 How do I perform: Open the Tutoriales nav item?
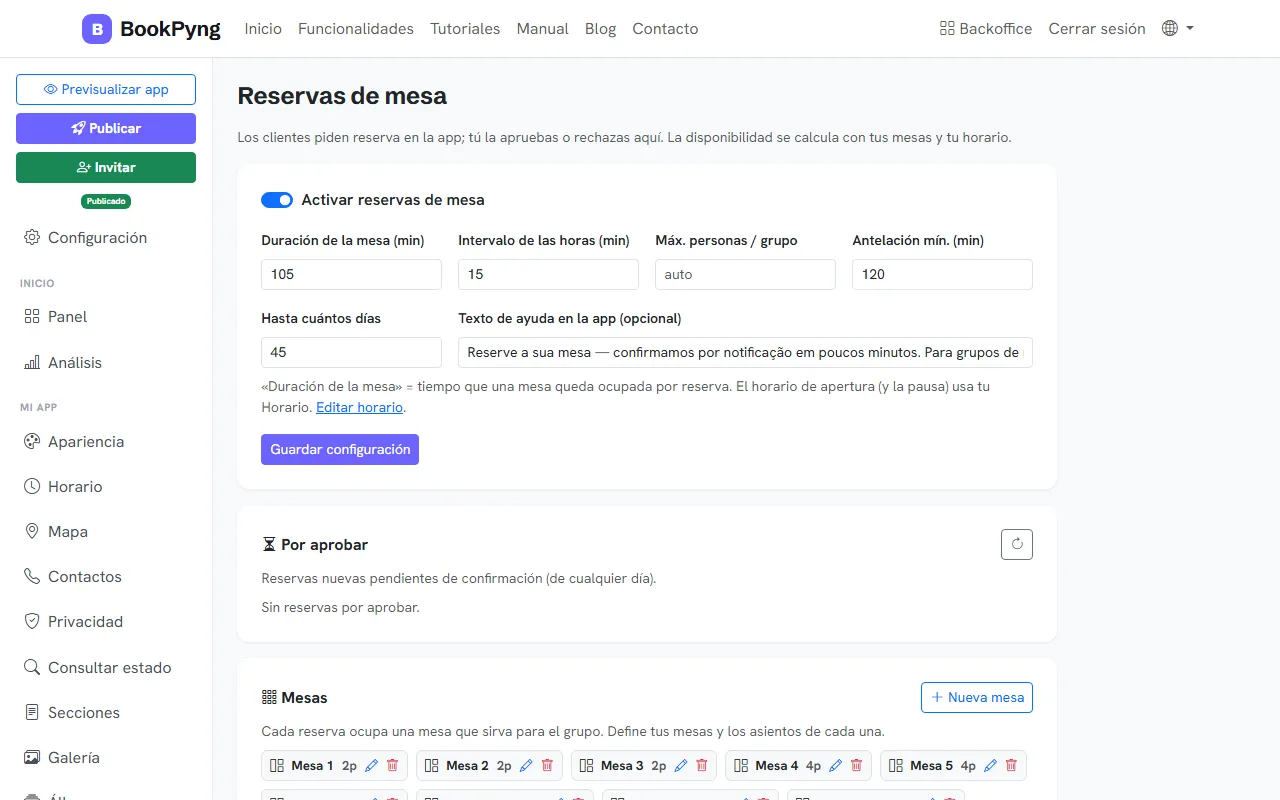click(465, 29)
